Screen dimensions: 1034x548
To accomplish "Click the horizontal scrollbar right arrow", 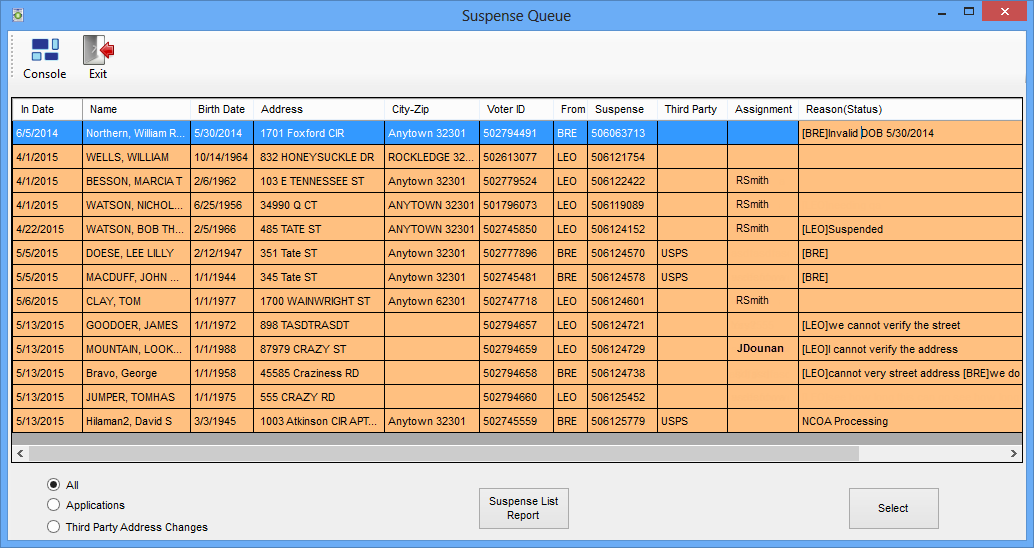I will [x=1014, y=453].
